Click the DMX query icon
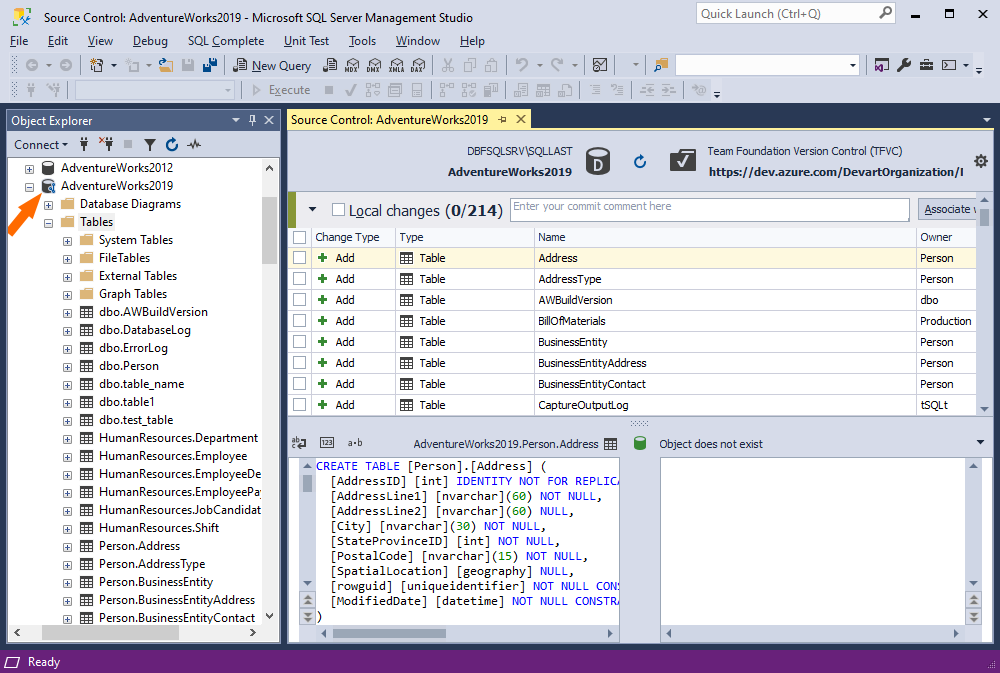 (374, 65)
